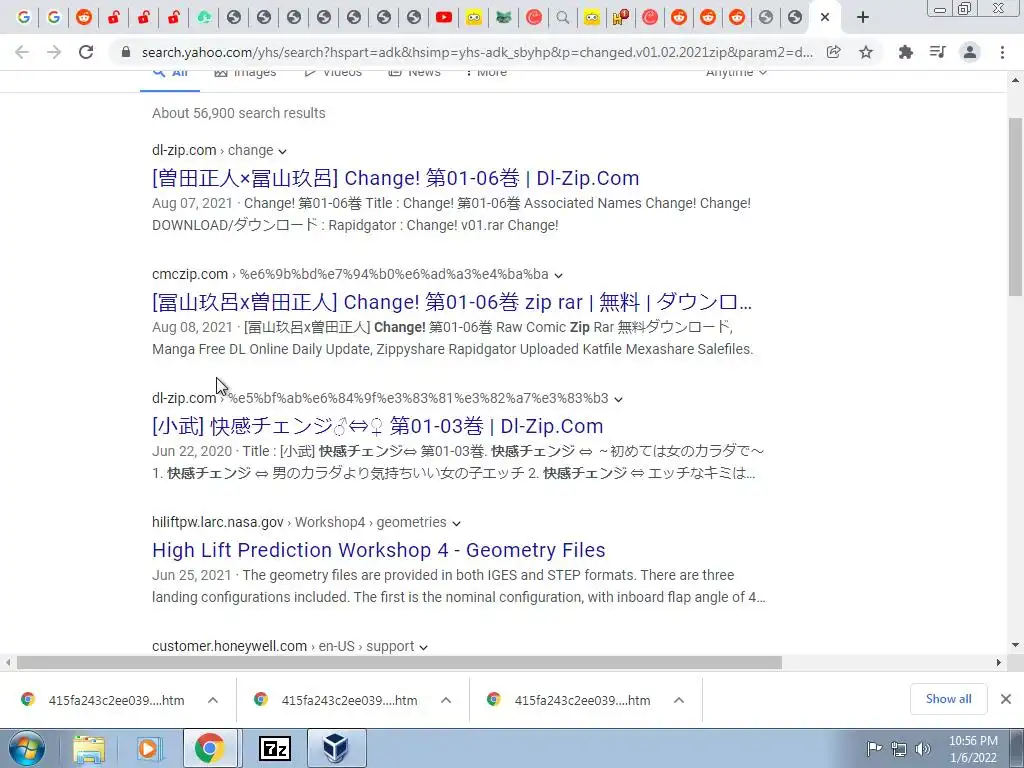Close the downloads bar
1024x768 pixels.
tap(1006, 699)
